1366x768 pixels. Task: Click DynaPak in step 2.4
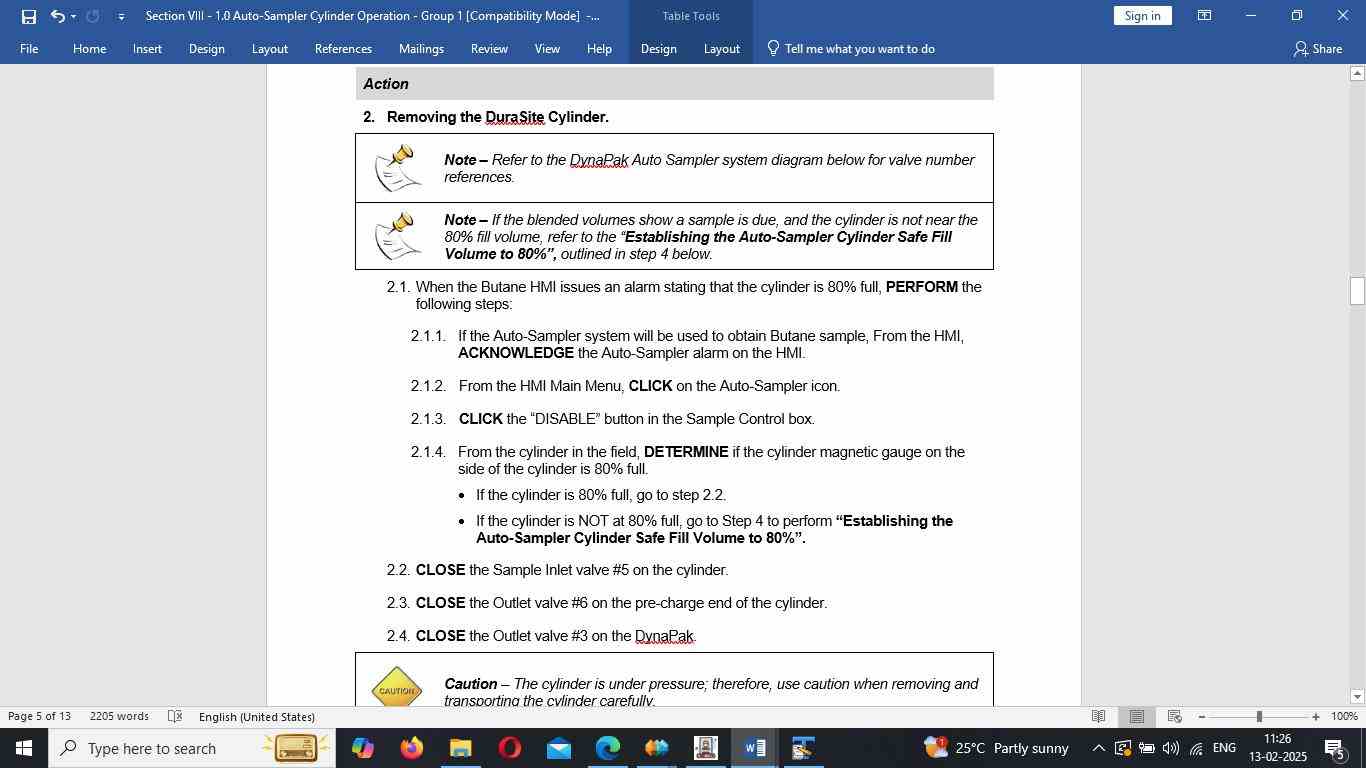(x=664, y=636)
